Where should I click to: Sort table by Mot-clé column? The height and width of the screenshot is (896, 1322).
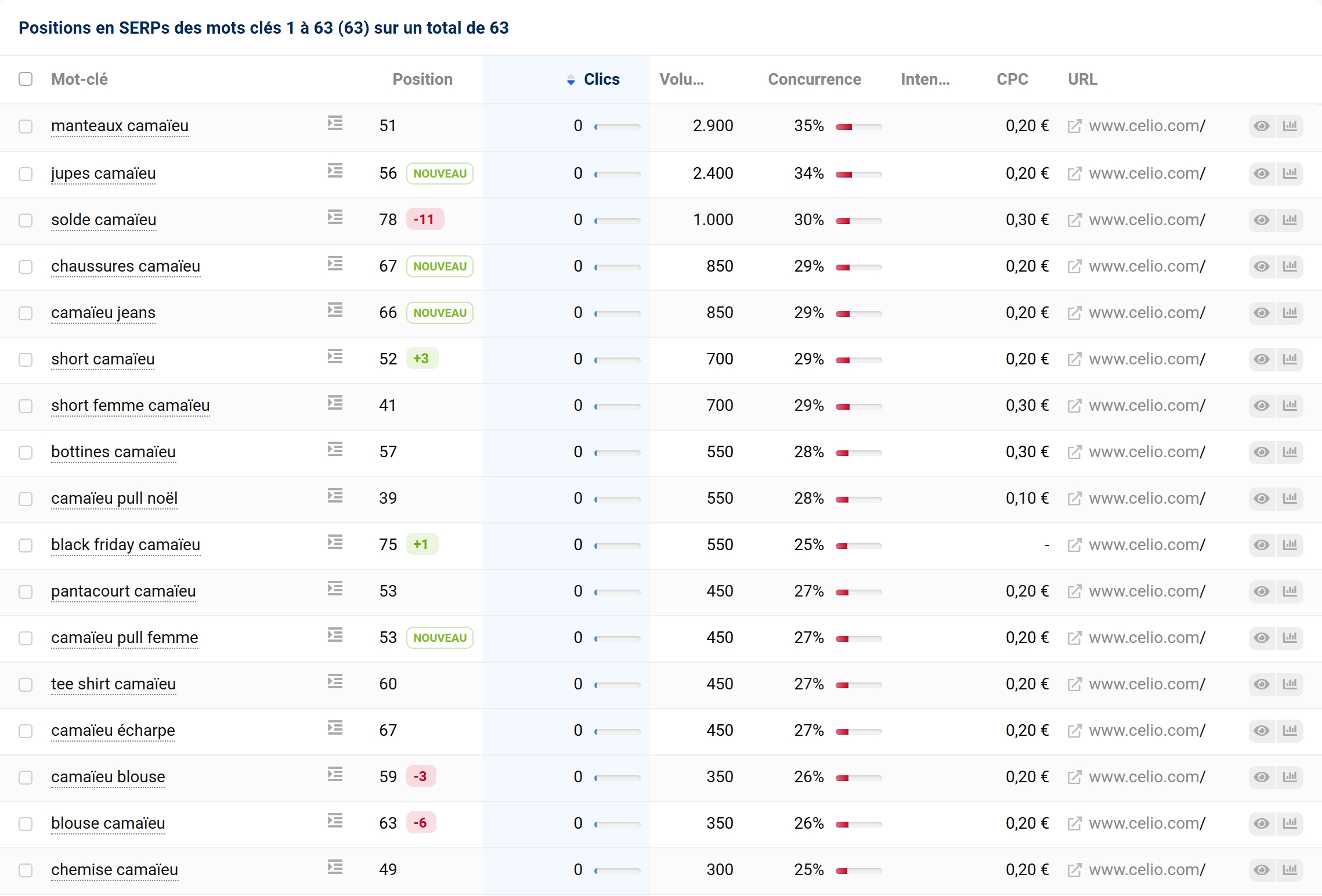(80, 80)
